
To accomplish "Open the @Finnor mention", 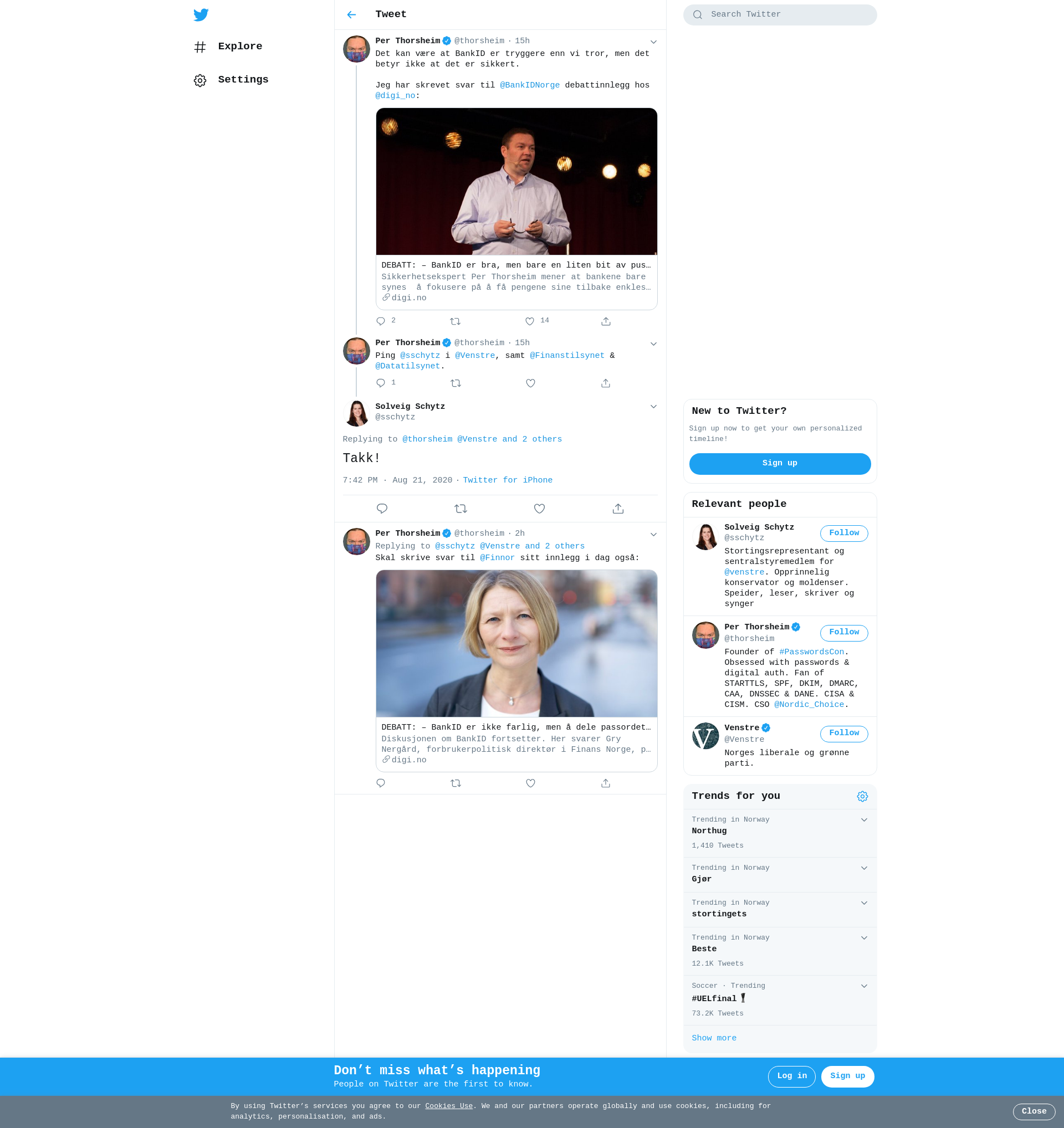I will coord(497,558).
